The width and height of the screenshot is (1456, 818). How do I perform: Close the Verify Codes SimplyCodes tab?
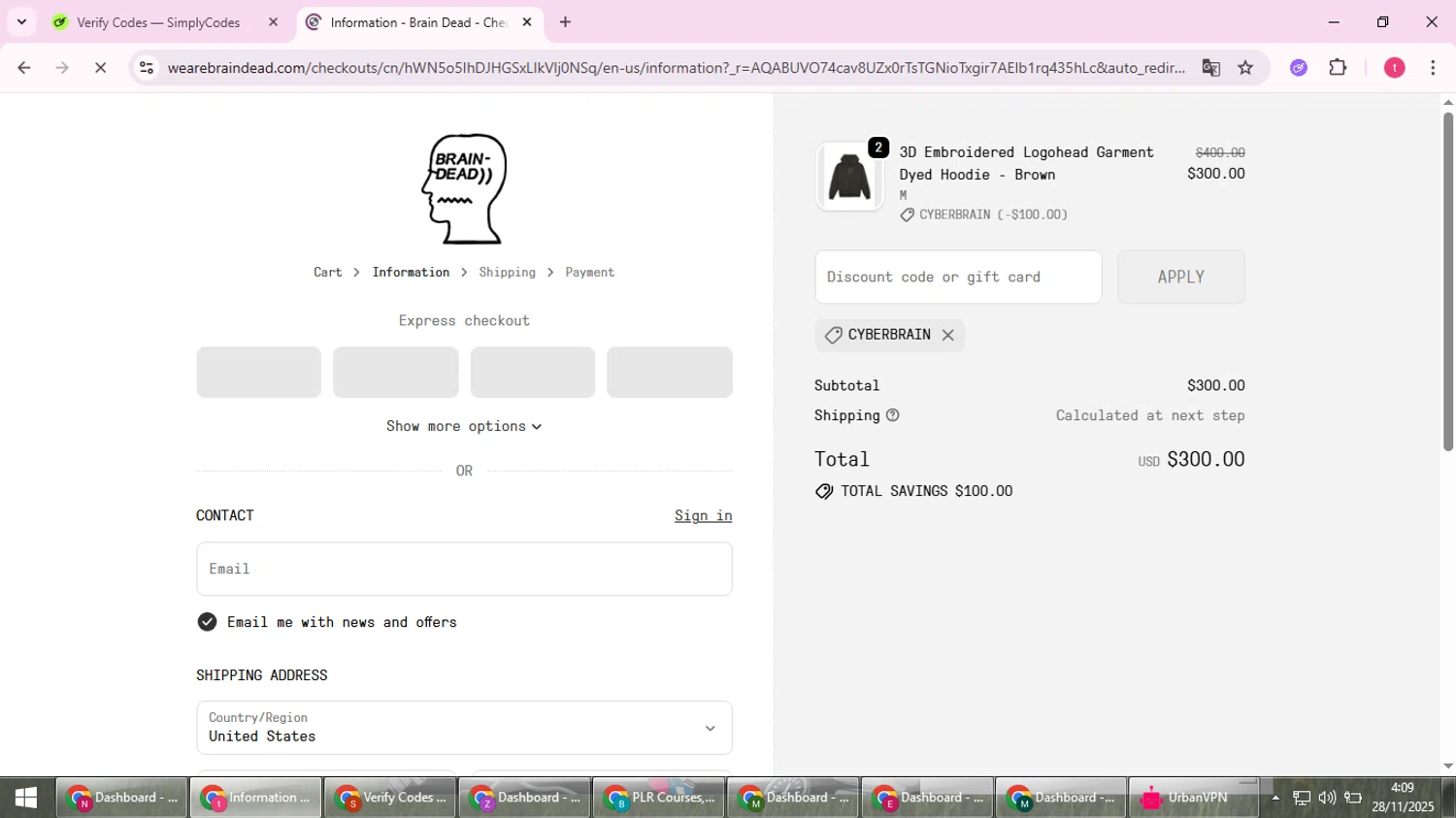pyautogui.click(x=274, y=22)
